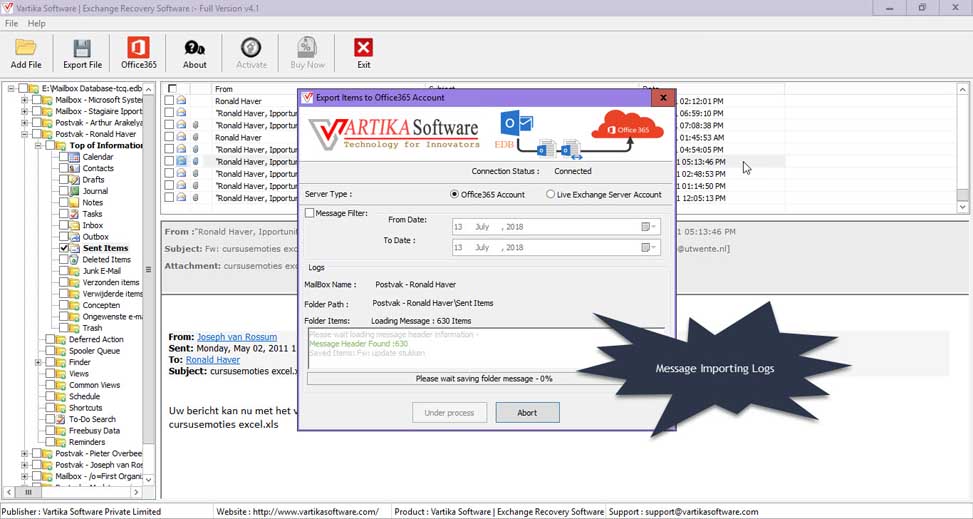This screenshot has width=973, height=519.
Task: Select the Sent Items folder icon
Action: [x=74, y=248]
